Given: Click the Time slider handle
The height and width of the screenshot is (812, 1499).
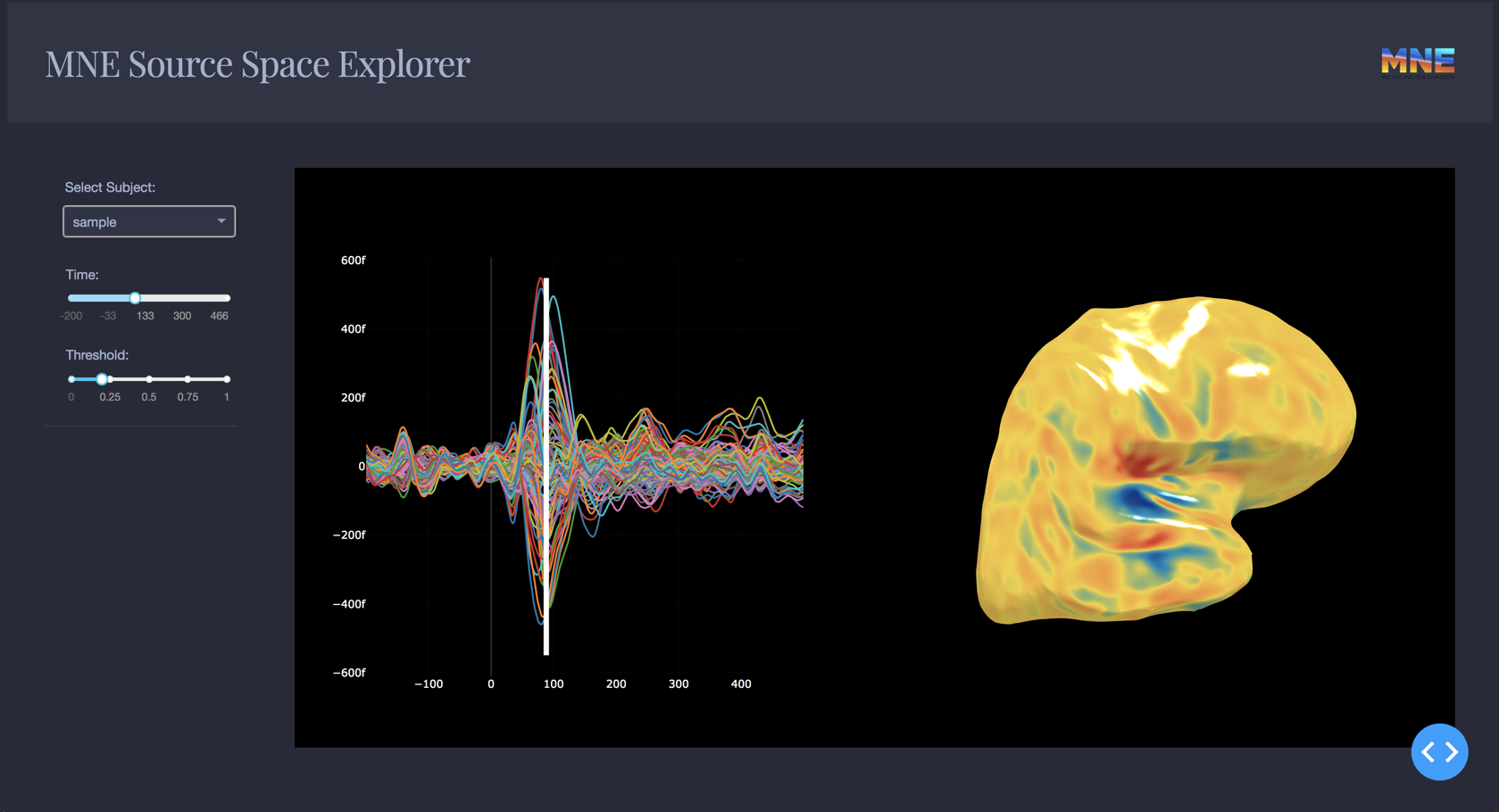Looking at the screenshot, I should [x=135, y=298].
